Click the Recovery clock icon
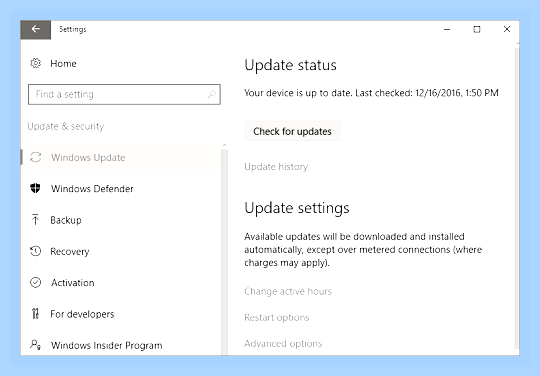 [x=35, y=251]
